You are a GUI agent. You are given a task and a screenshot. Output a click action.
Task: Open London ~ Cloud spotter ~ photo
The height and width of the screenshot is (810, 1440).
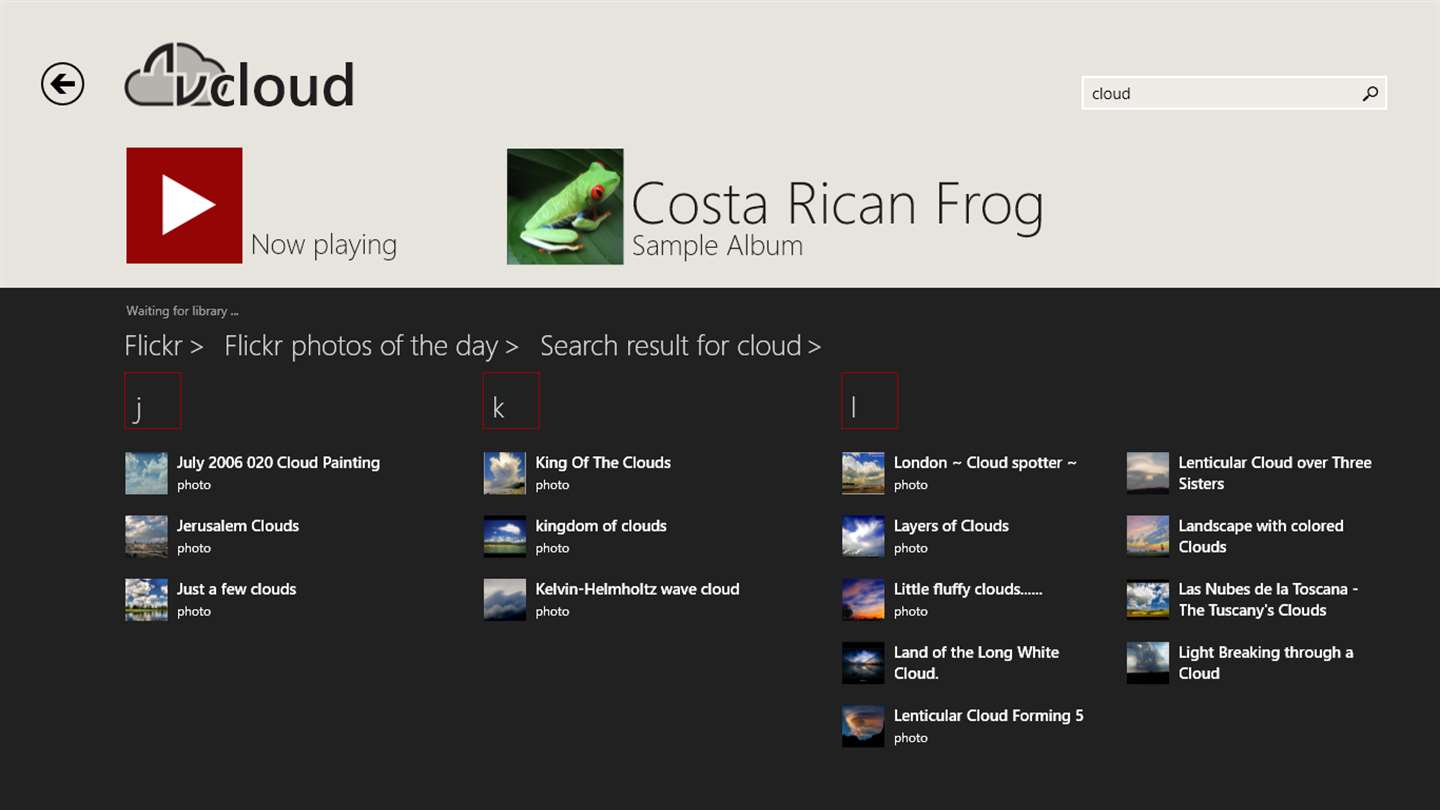click(x=984, y=463)
